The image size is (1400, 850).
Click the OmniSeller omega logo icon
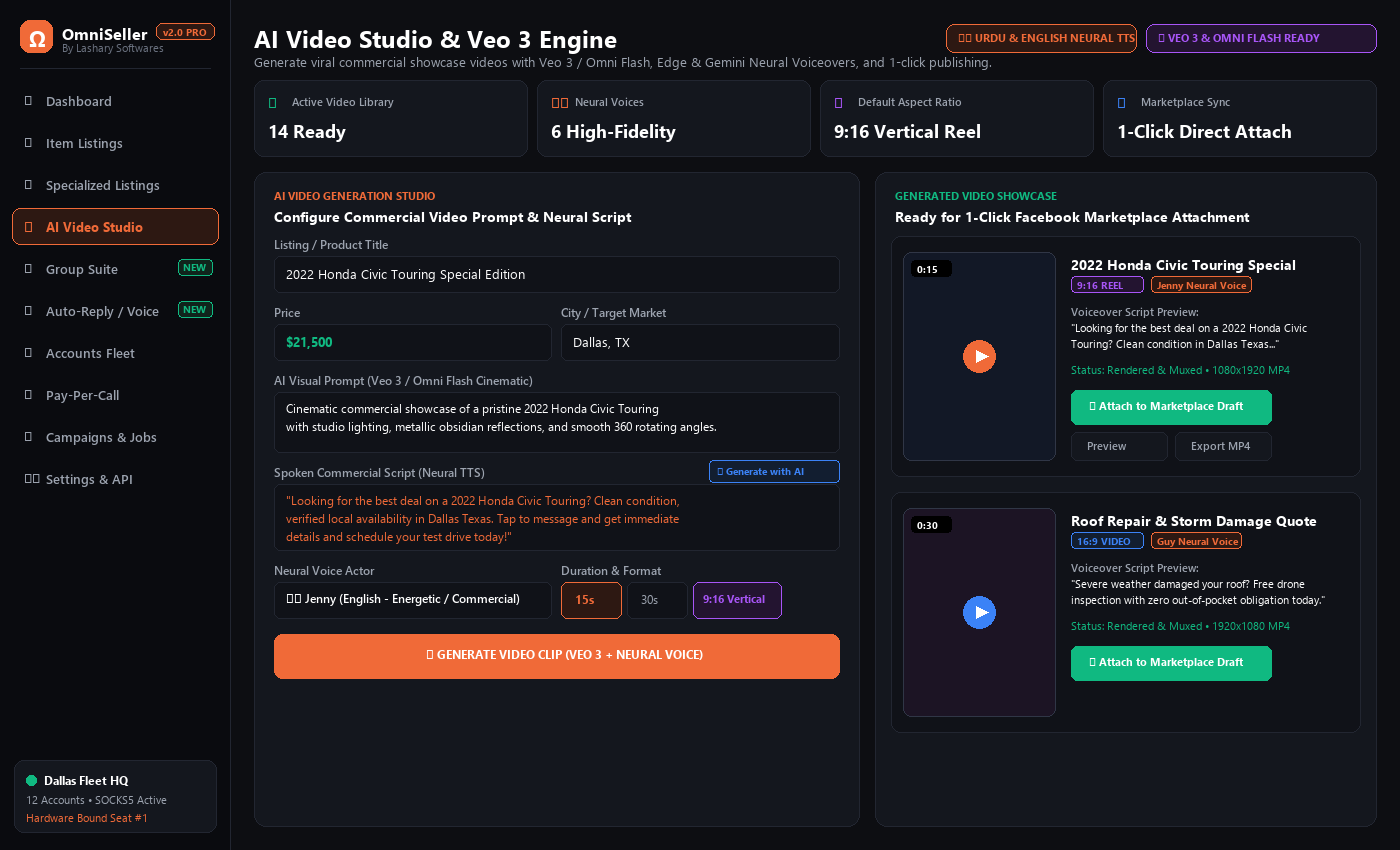[37, 37]
